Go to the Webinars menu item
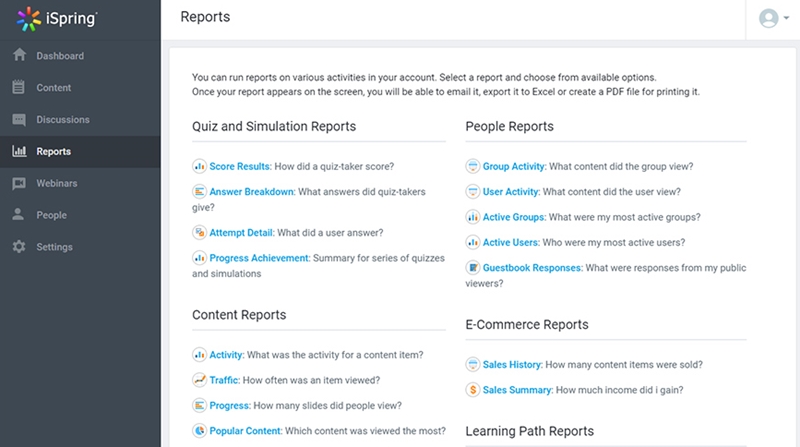The image size is (800, 447). (x=56, y=184)
